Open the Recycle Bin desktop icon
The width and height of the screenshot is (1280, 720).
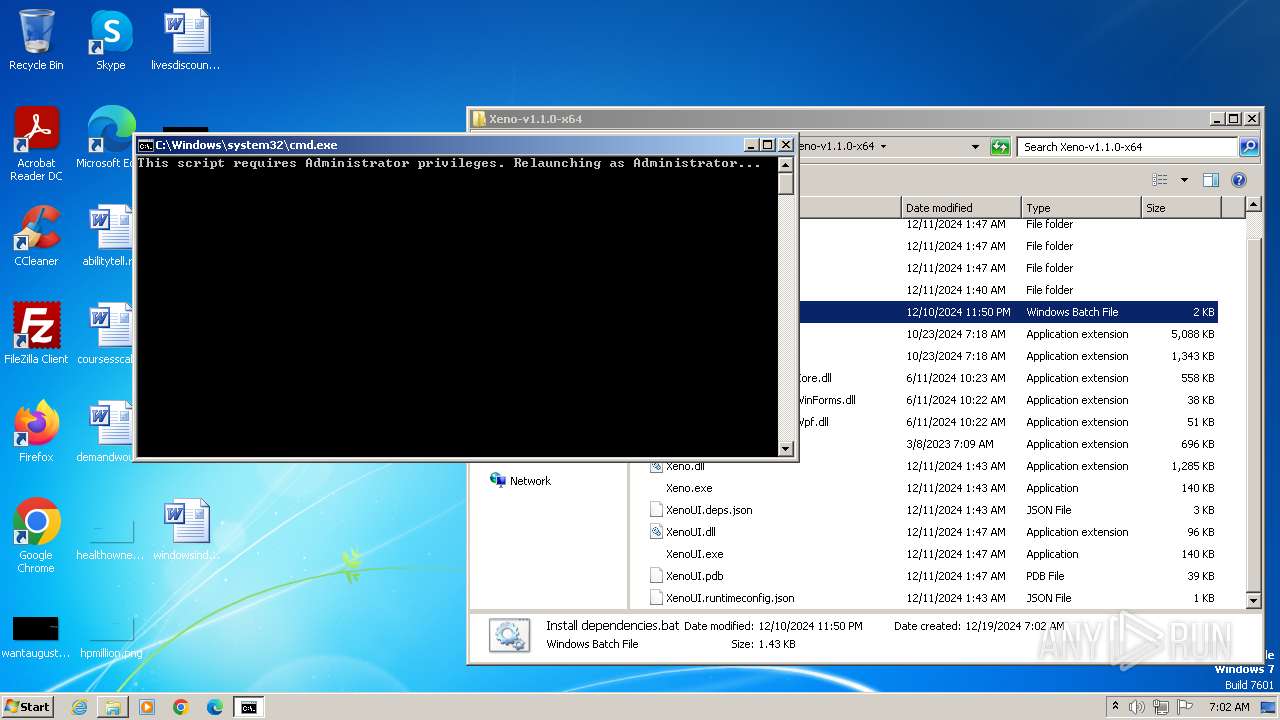36,40
